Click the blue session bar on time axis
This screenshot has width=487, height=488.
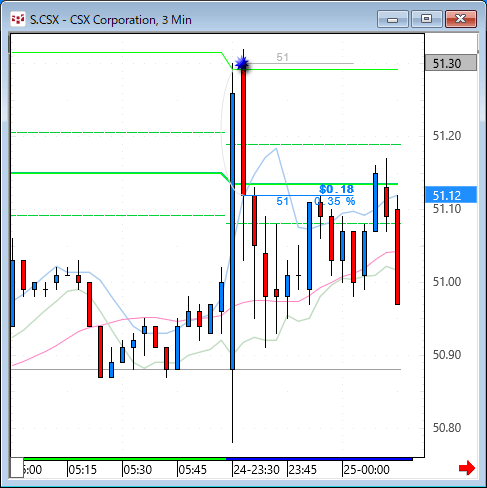coord(319,459)
